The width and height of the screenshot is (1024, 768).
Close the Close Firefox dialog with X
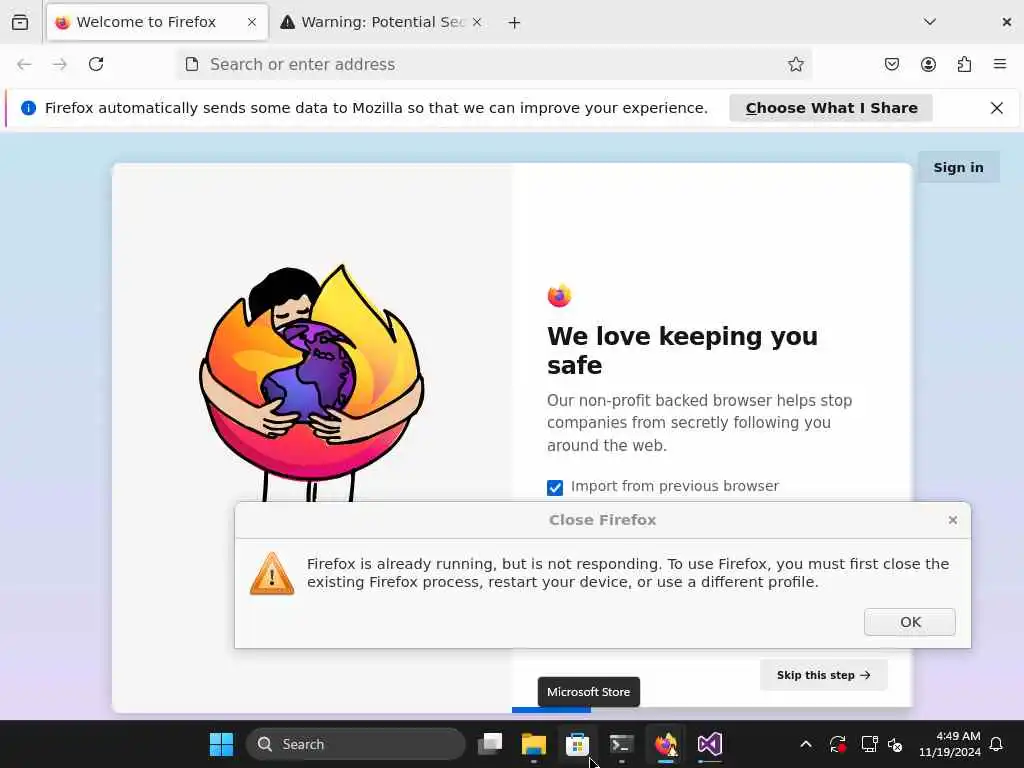coord(953,520)
